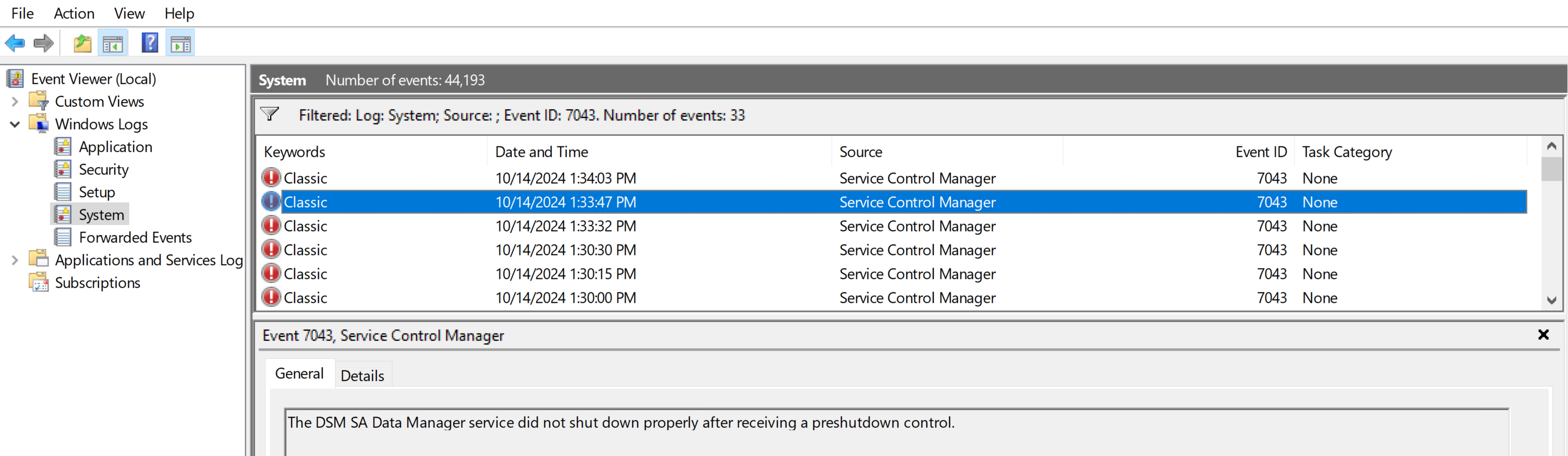This screenshot has width=1568, height=456.
Task: Expand Applications and Services Logs
Action: [x=15, y=260]
